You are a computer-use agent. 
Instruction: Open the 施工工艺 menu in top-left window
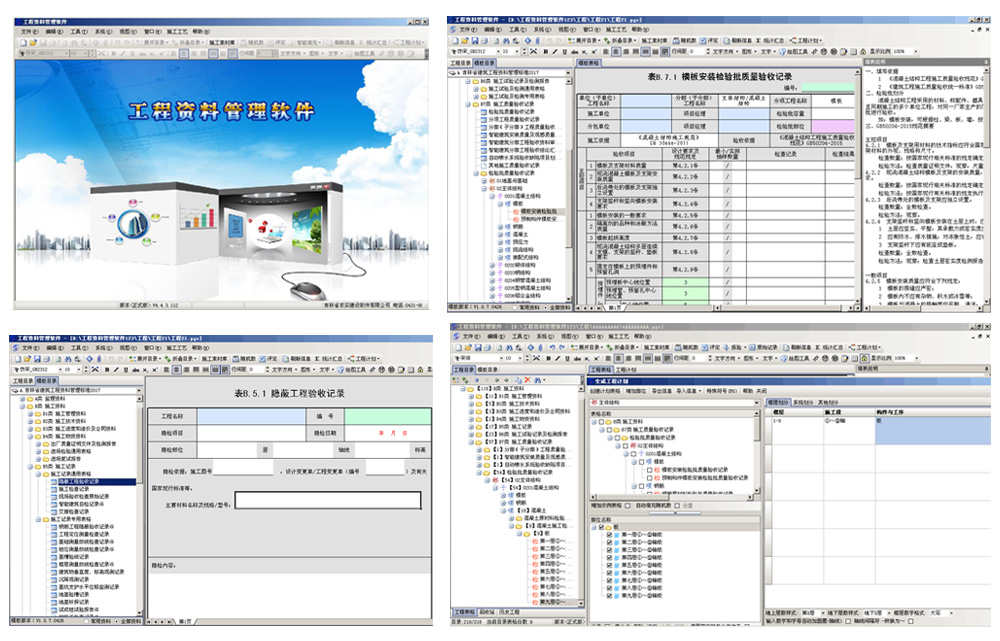175,31
